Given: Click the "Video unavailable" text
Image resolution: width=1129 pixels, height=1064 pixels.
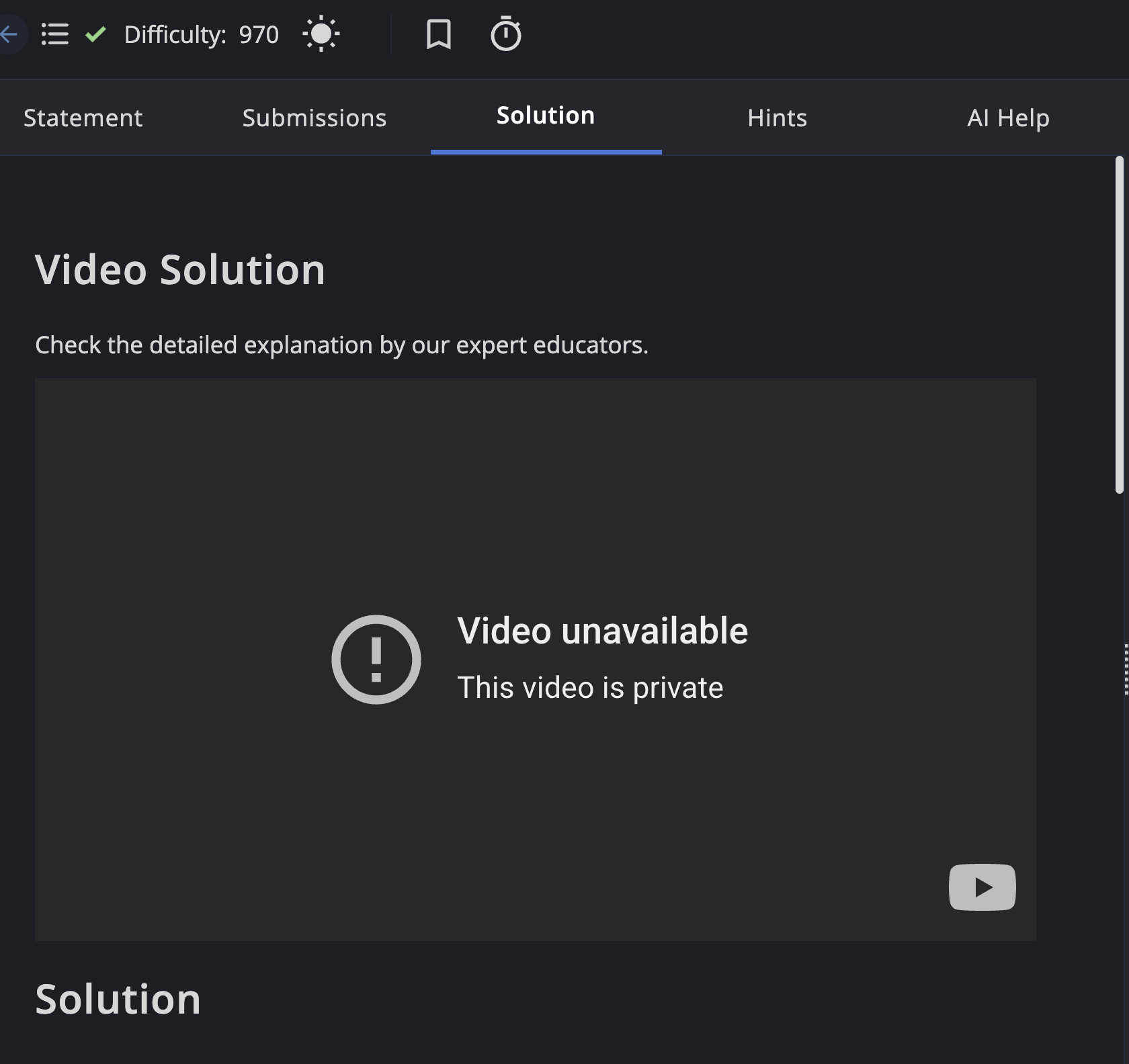Looking at the screenshot, I should [x=603, y=631].
